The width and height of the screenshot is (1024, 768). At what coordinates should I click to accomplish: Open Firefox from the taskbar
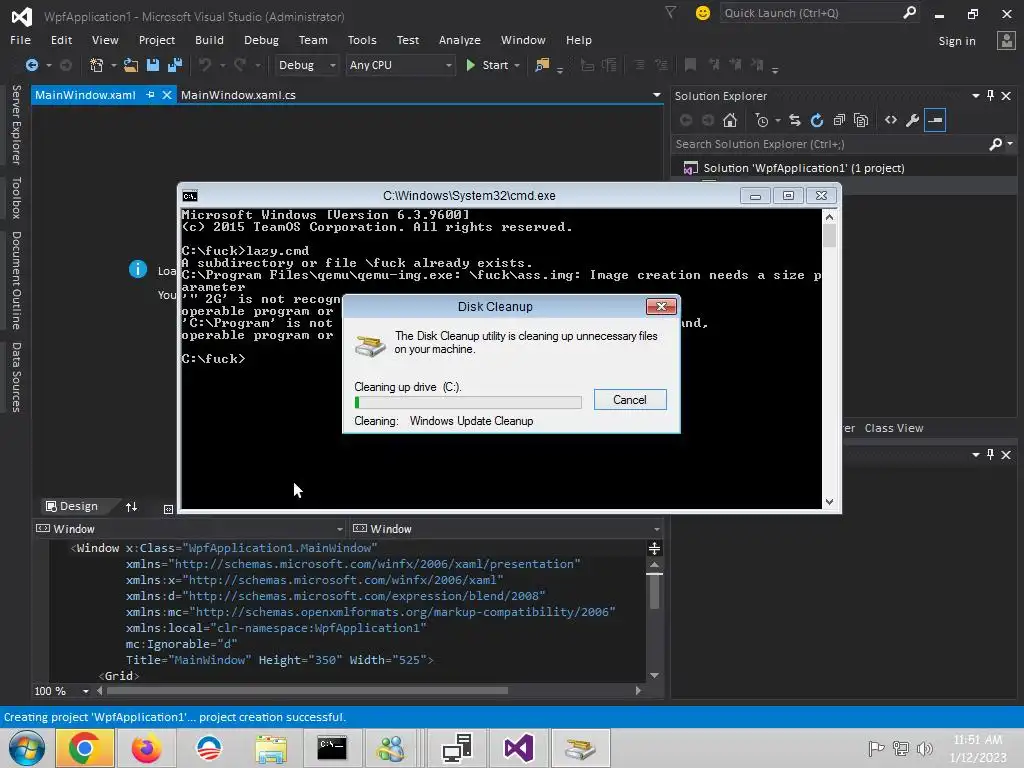146,748
